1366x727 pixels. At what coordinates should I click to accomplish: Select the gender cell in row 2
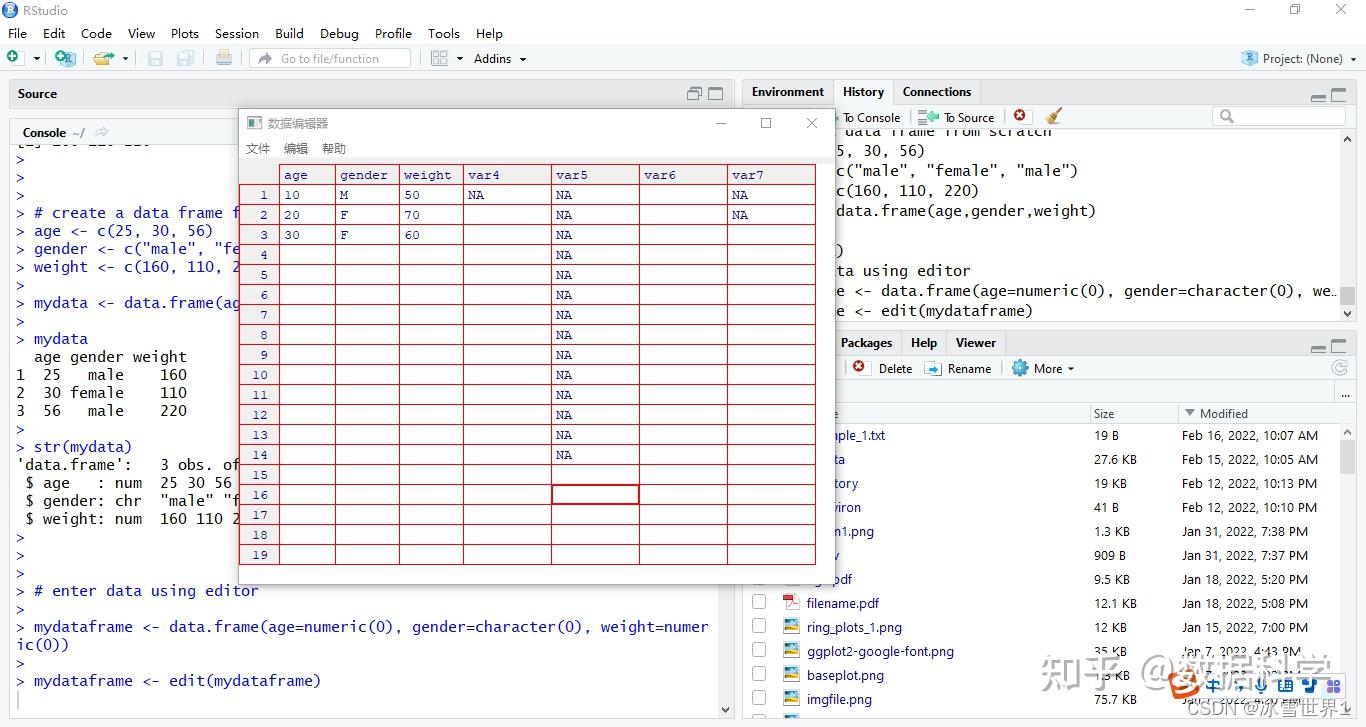tap(367, 215)
